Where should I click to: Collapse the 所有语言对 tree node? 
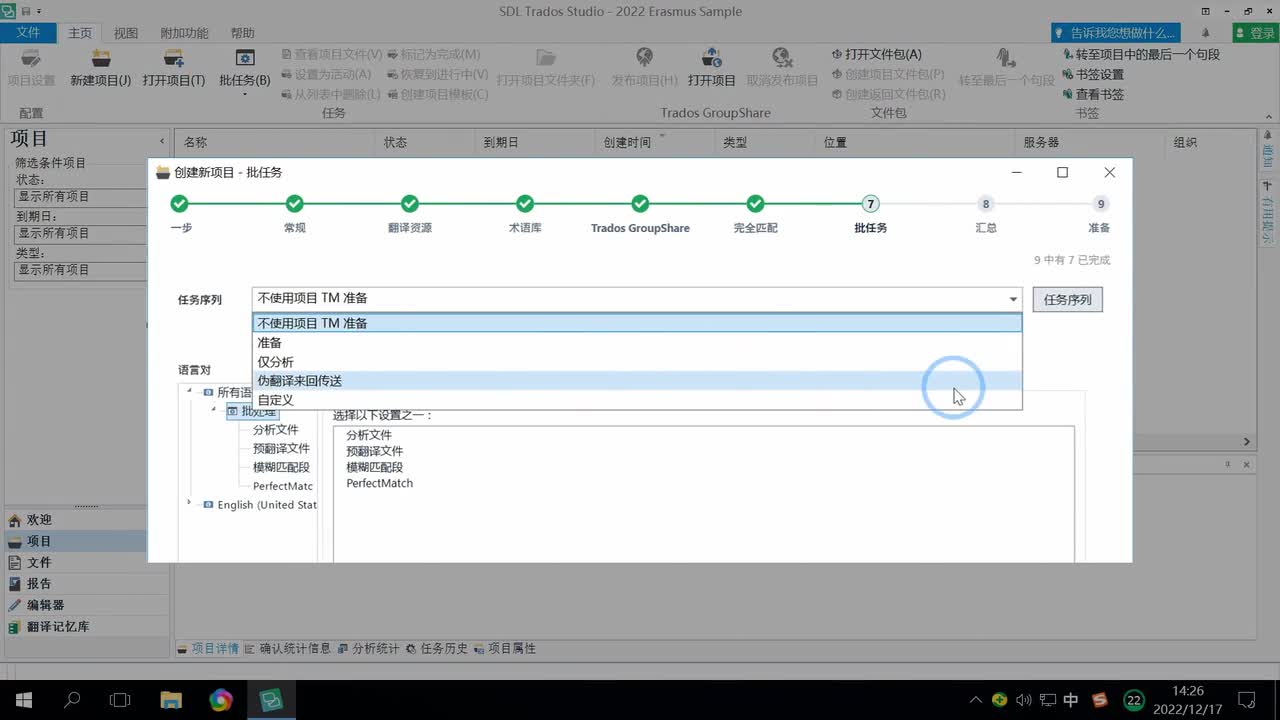(x=189, y=392)
